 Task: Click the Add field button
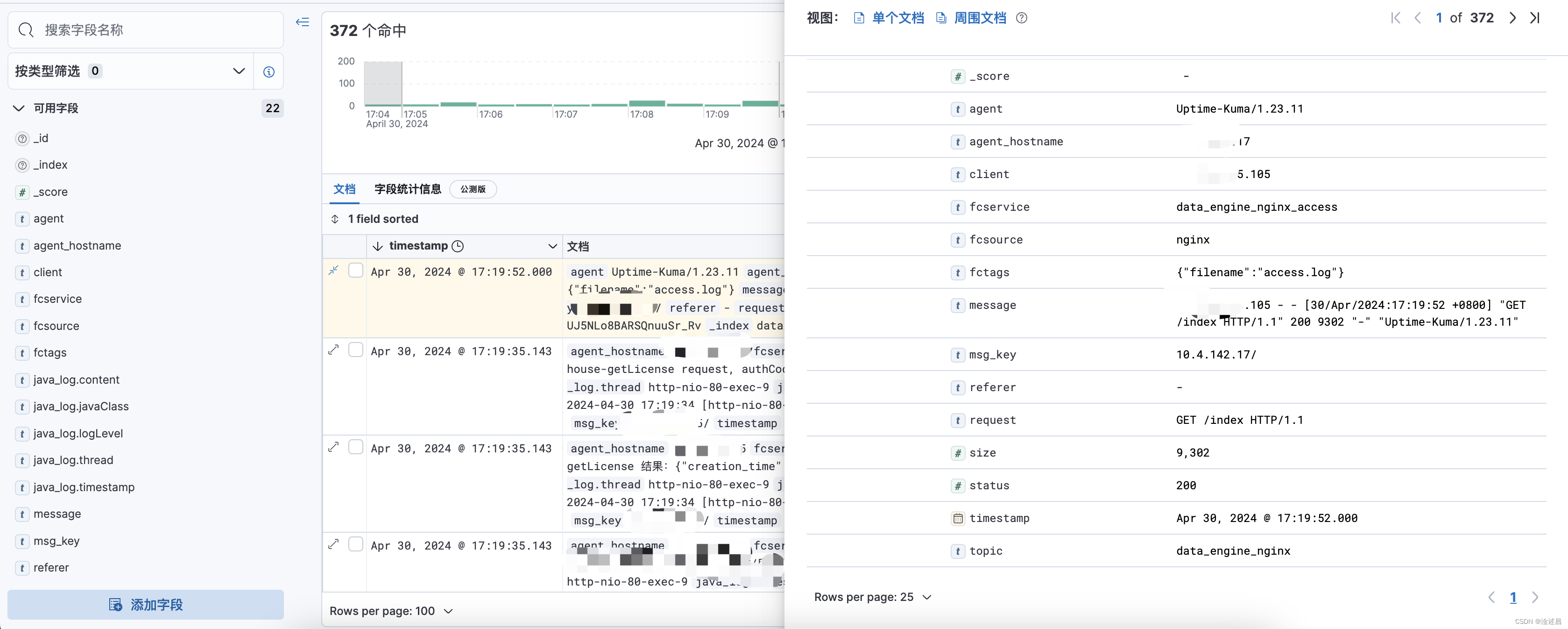pyautogui.click(x=146, y=605)
